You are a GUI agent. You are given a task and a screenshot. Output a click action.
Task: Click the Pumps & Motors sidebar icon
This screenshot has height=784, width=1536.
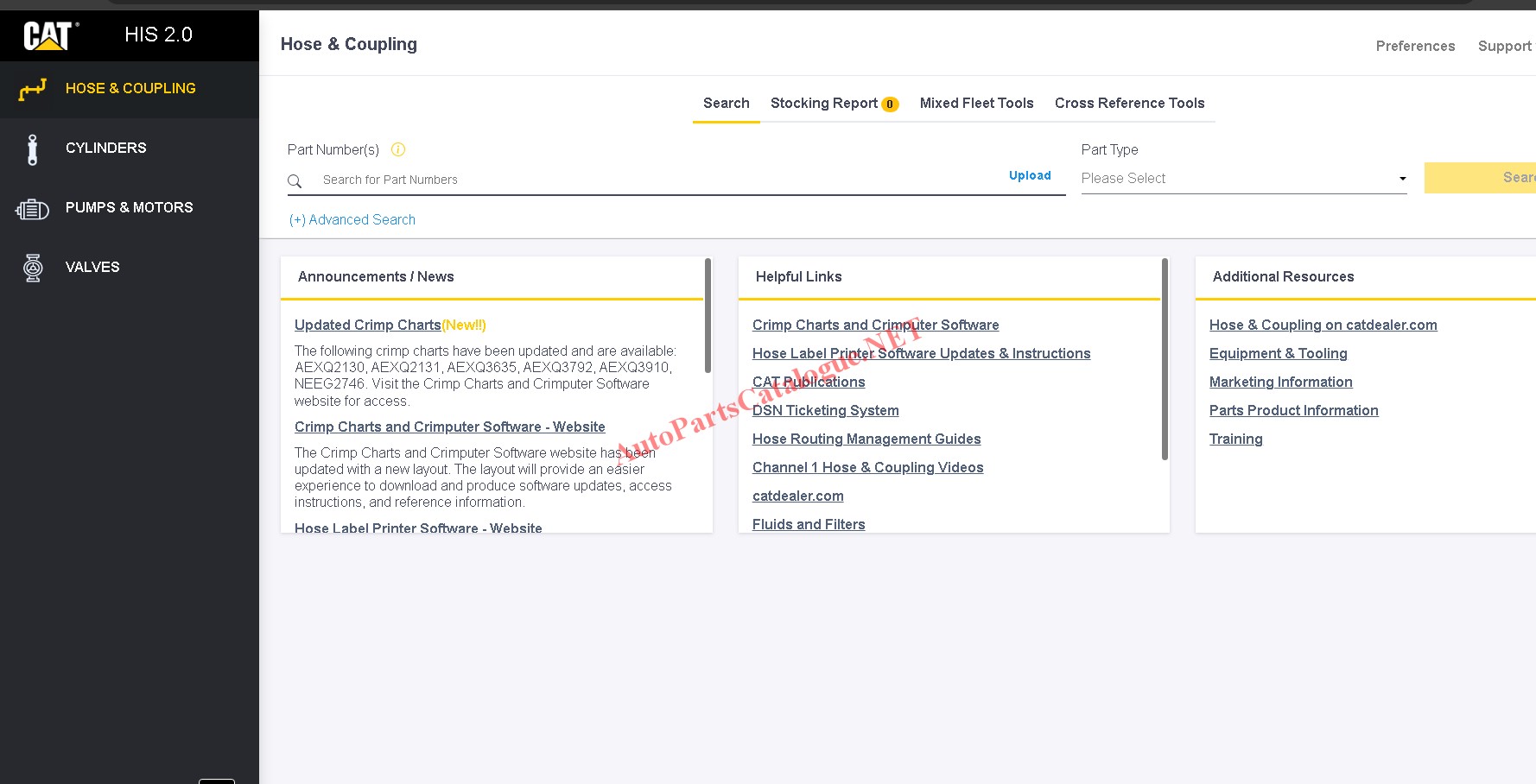[33, 209]
